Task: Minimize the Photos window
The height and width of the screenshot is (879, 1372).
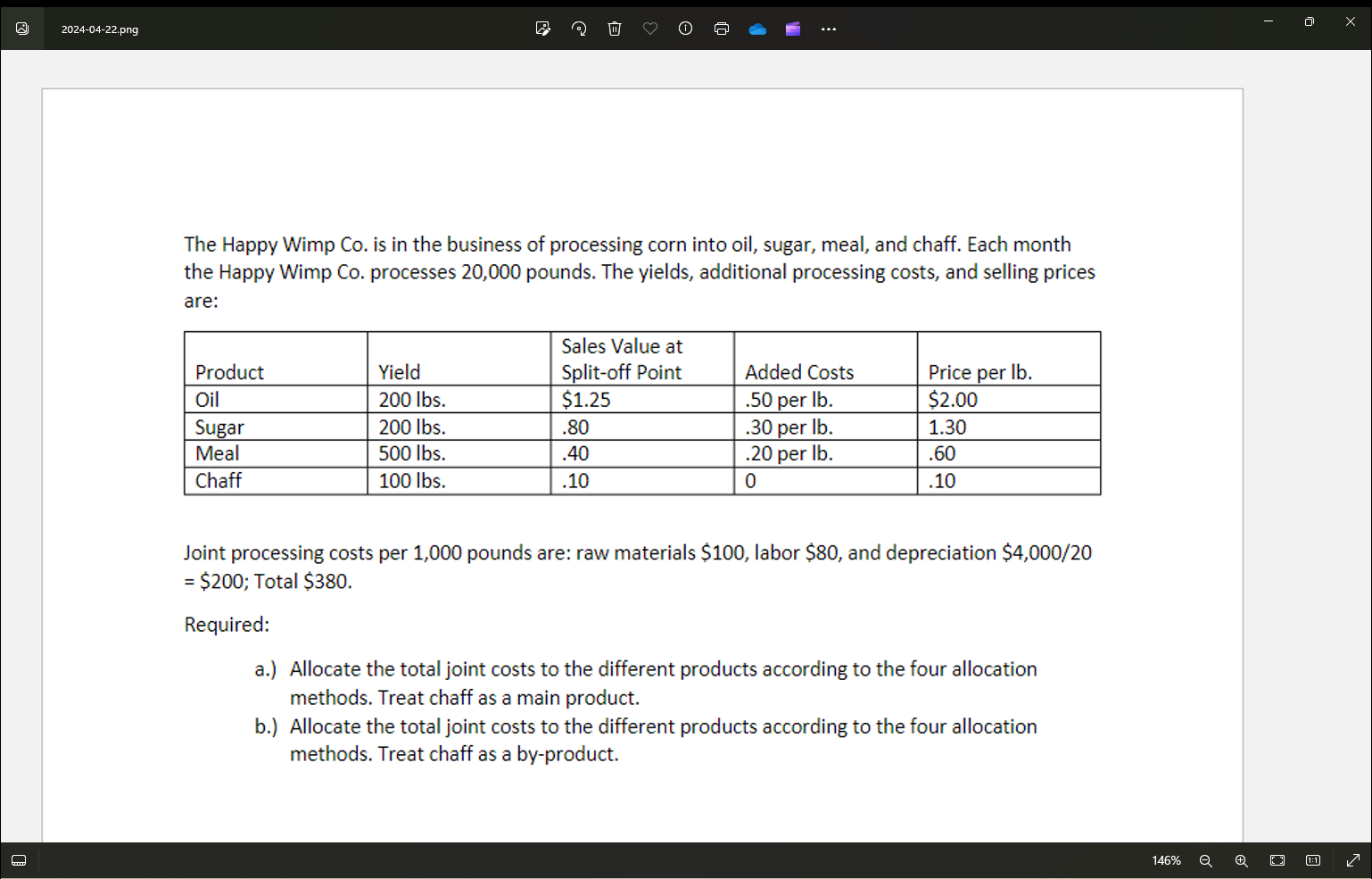Action: (x=1268, y=21)
